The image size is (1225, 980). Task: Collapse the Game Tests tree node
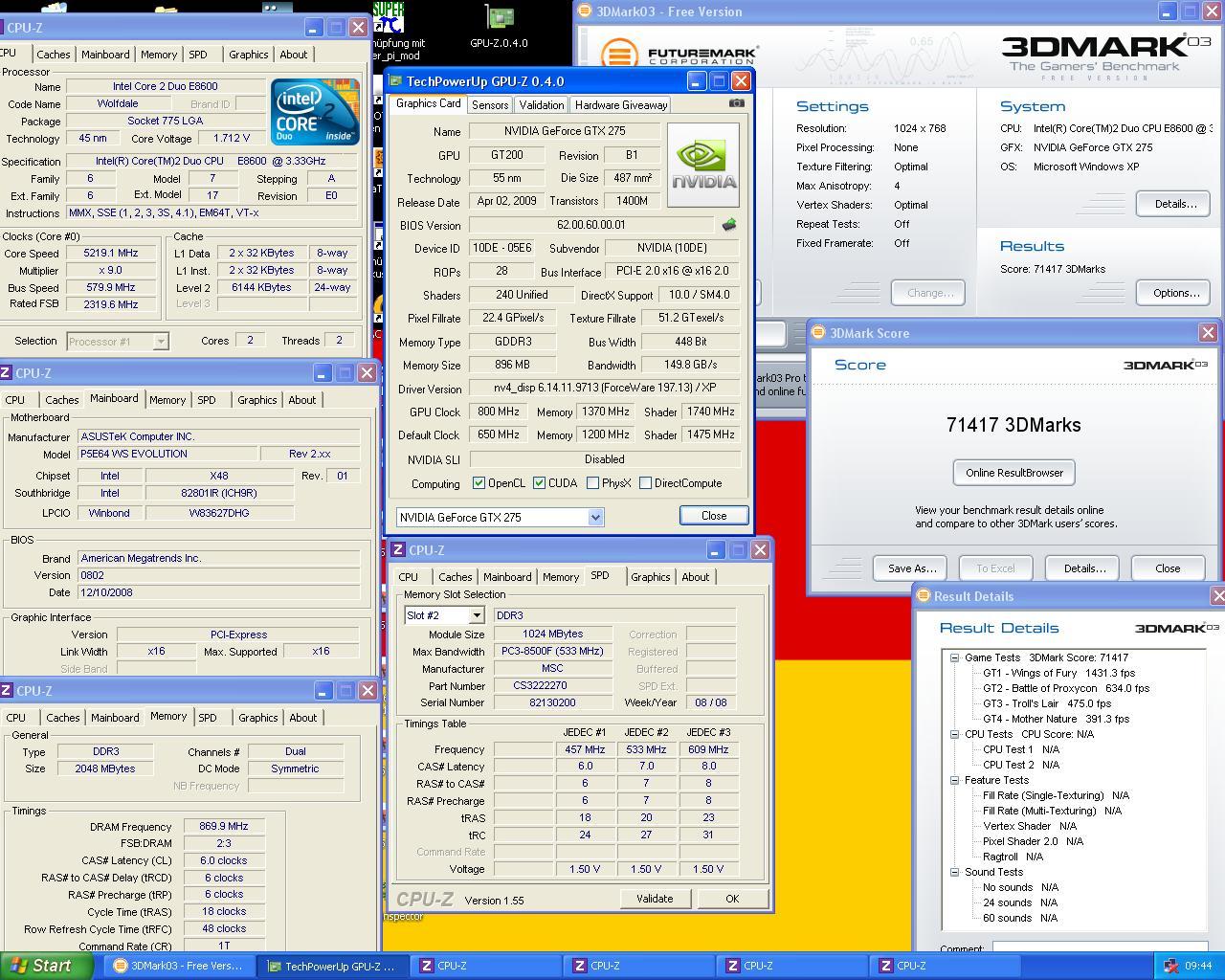[954, 657]
